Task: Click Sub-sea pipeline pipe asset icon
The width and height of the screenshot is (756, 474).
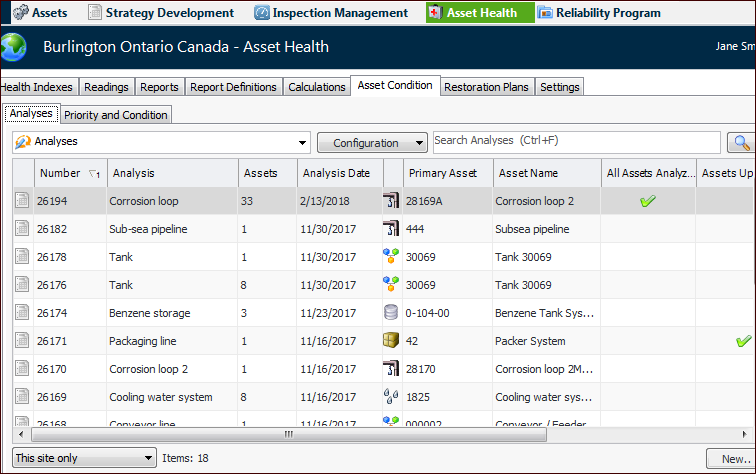Action: point(391,229)
